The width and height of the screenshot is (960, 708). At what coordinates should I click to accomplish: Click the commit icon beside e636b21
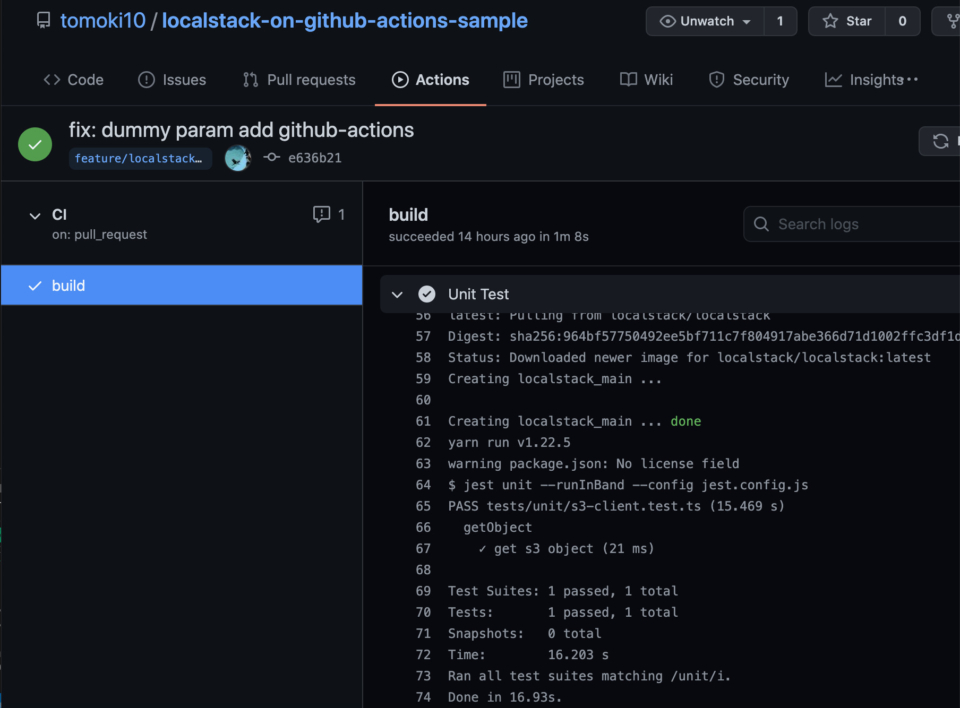pos(272,158)
